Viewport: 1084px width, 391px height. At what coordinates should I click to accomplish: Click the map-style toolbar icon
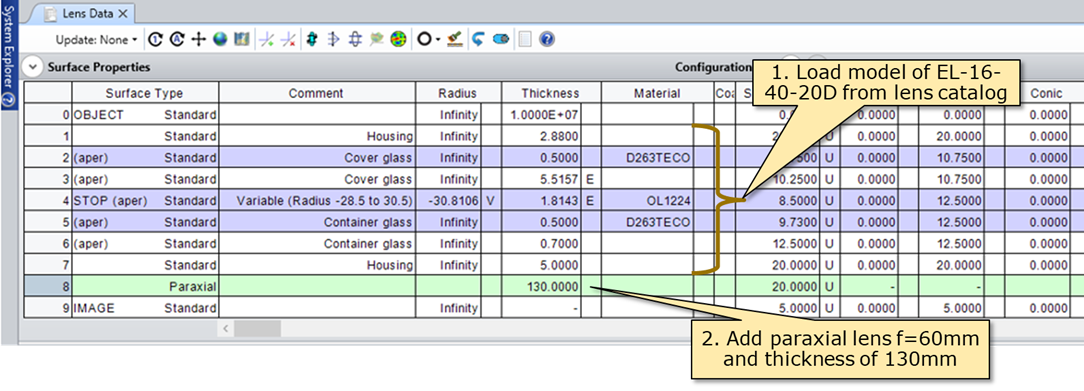(x=241, y=39)
